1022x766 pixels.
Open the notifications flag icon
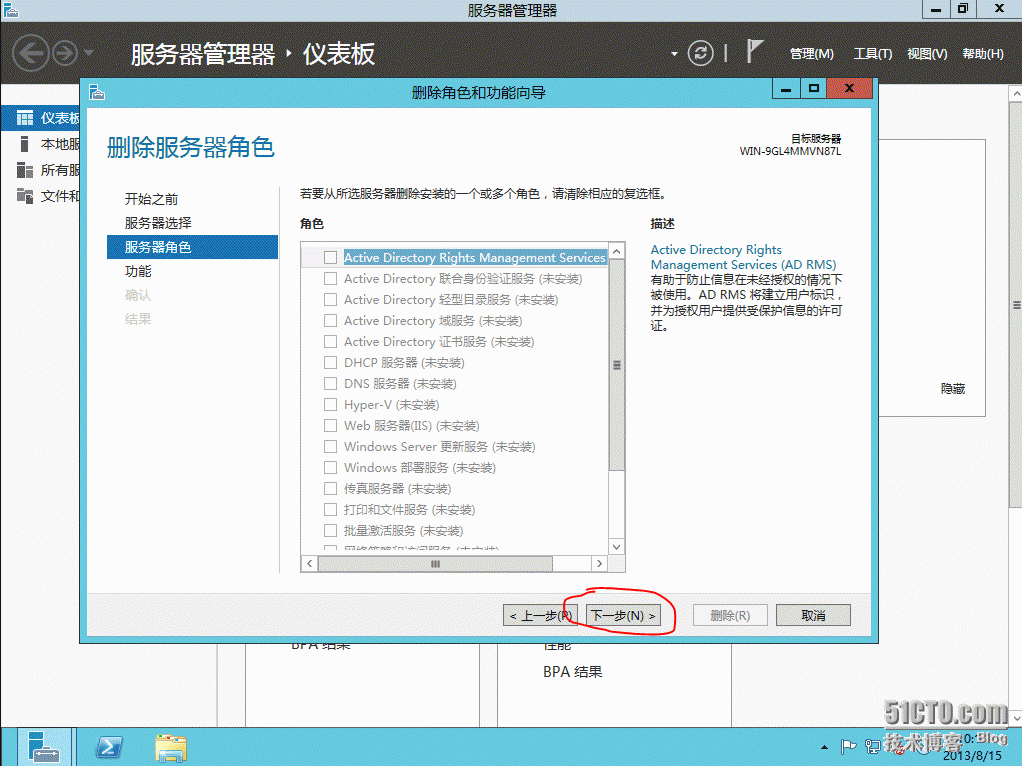pyautogui.click(x=754, y=51)
